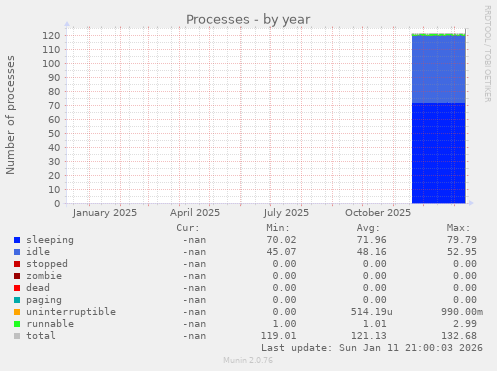Viewport: 497px width, 371px height.
Task: Click the 'Cur:' column header
Action: pyautogui.click(x=188, y=228)
